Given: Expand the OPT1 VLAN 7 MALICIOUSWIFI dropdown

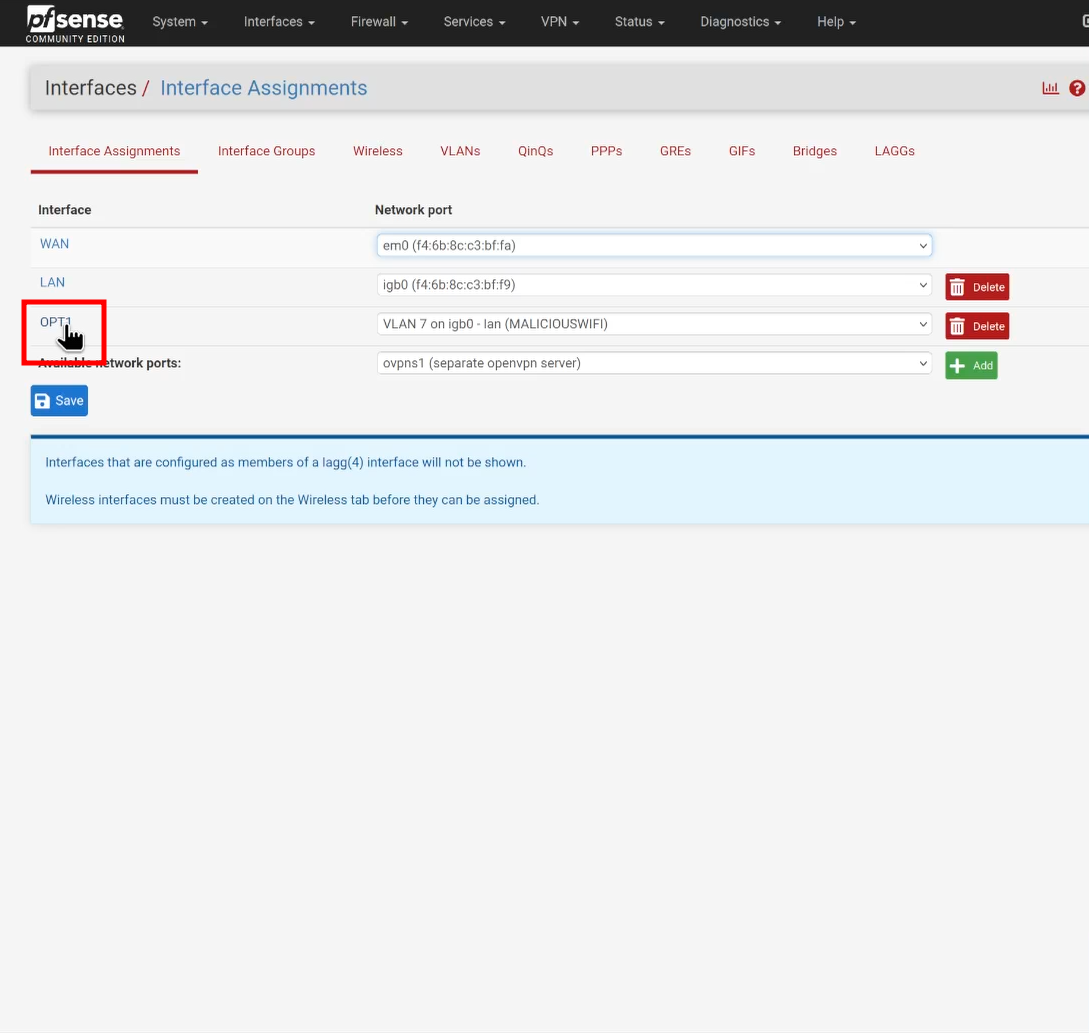Looking at the screenshot, I should [654, 324].
